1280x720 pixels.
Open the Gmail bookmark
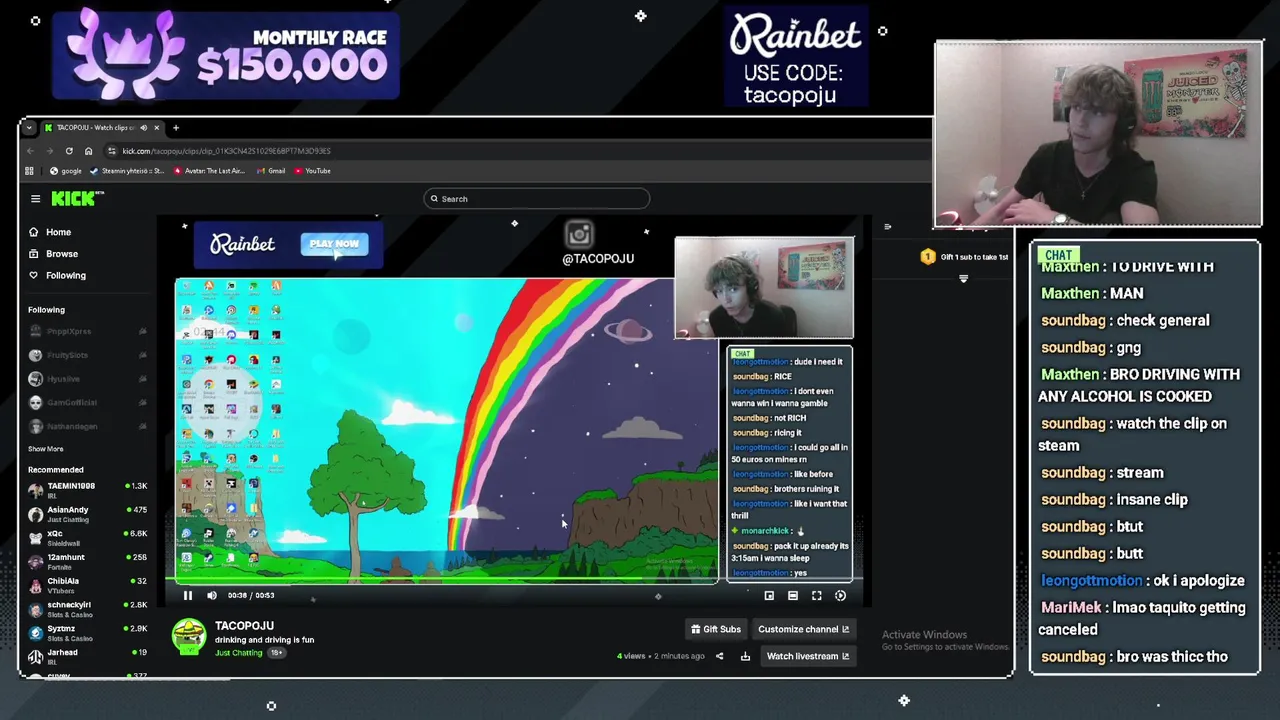coord(271,171)
